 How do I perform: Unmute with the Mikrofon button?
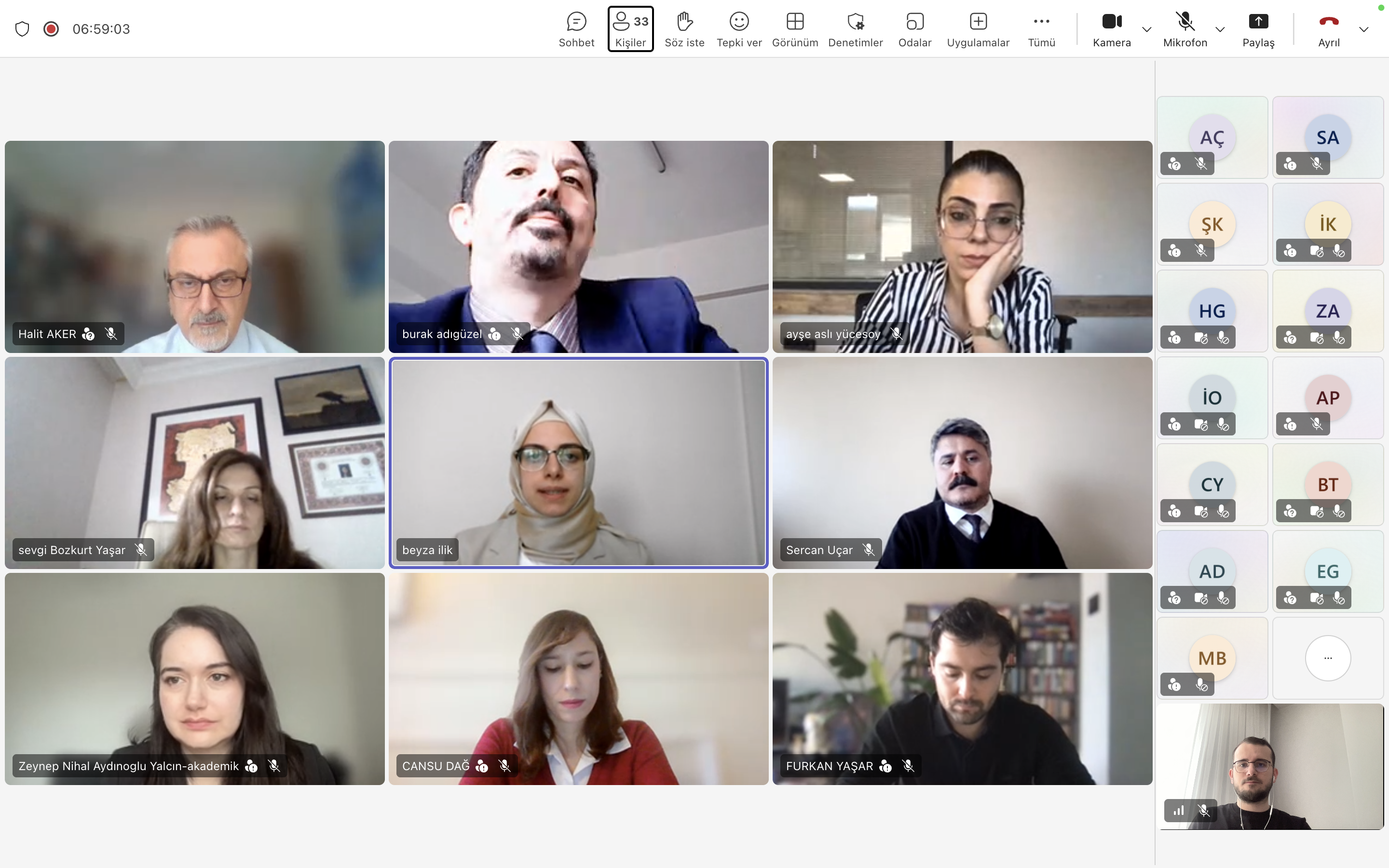[x=1185, y=29]
